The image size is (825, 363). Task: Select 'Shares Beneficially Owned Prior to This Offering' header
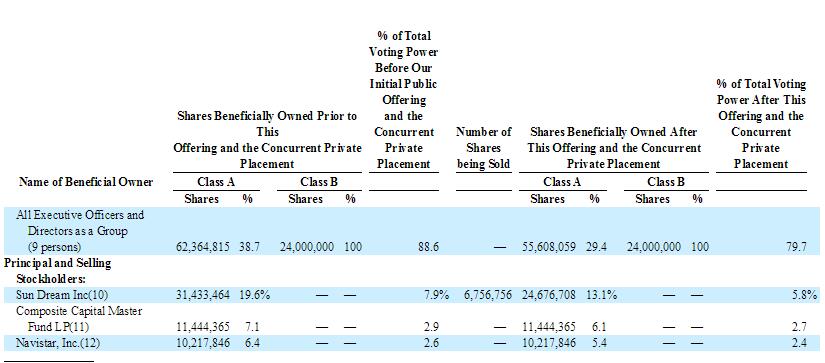pos(267,140)
